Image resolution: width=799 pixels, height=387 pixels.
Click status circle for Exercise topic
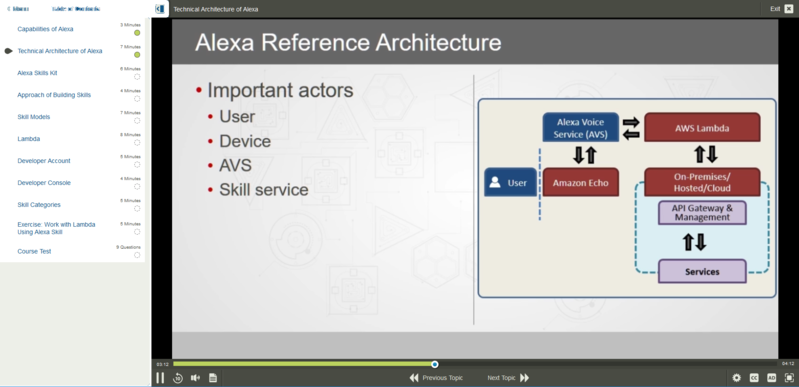(137, 232)
